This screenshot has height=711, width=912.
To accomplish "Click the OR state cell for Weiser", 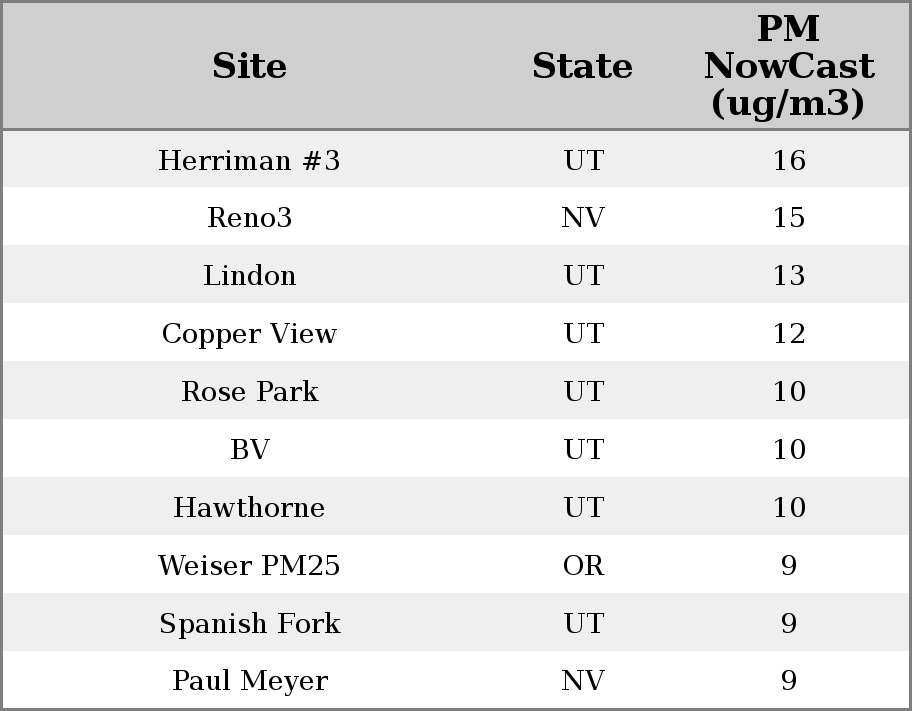I will (x=583, y=566).
